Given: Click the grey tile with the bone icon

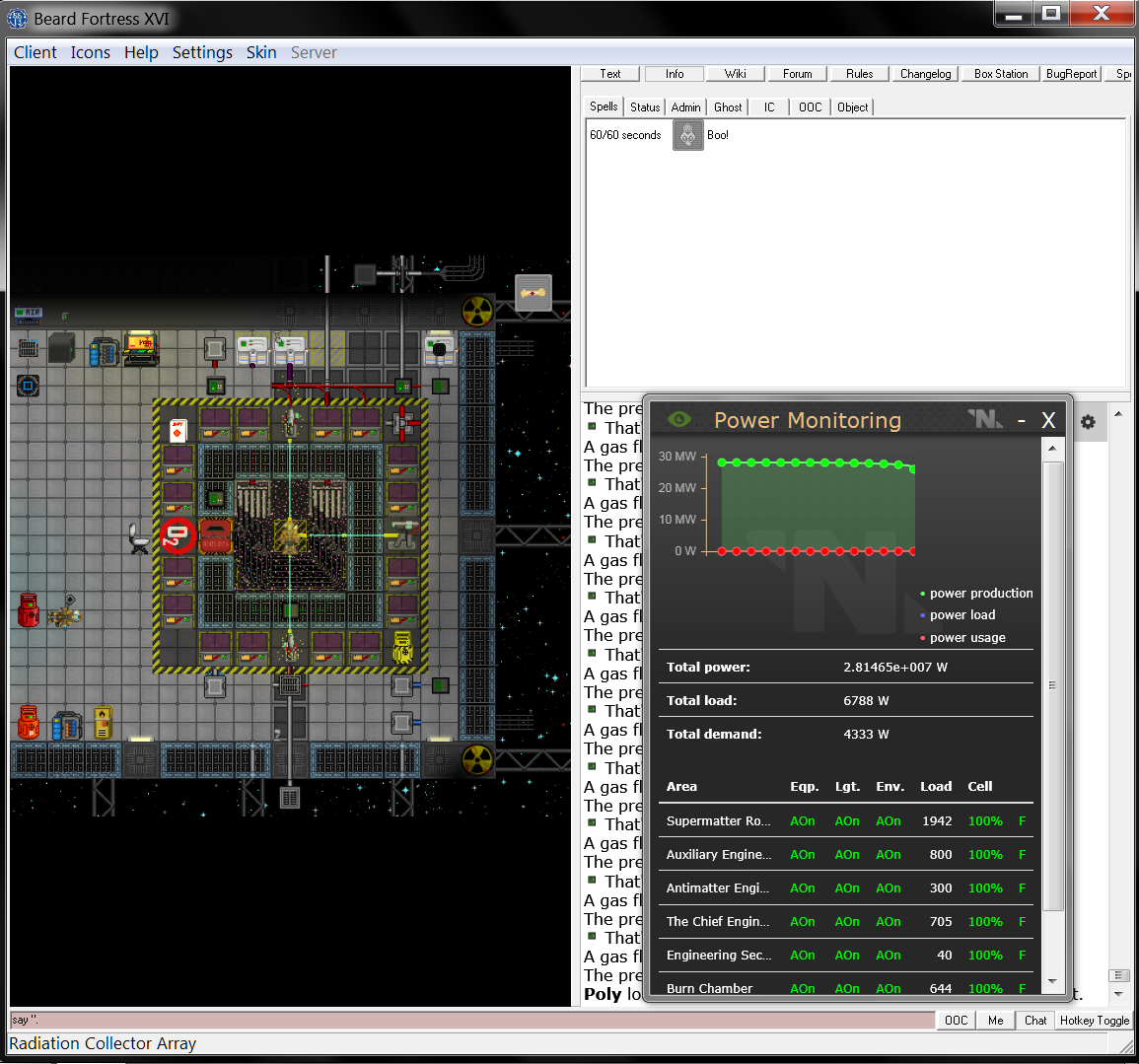Looking at the screenshot, I should [x=534, y=293].
